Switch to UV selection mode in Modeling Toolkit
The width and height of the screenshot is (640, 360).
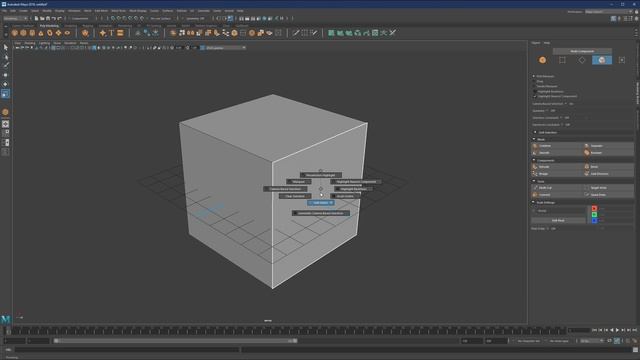coord(622,60)
